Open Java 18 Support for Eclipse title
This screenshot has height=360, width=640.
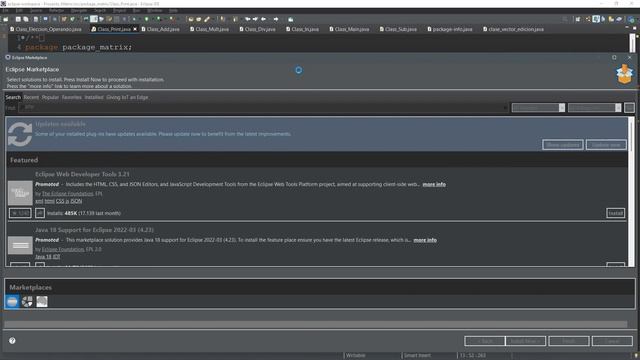point(94,230)
